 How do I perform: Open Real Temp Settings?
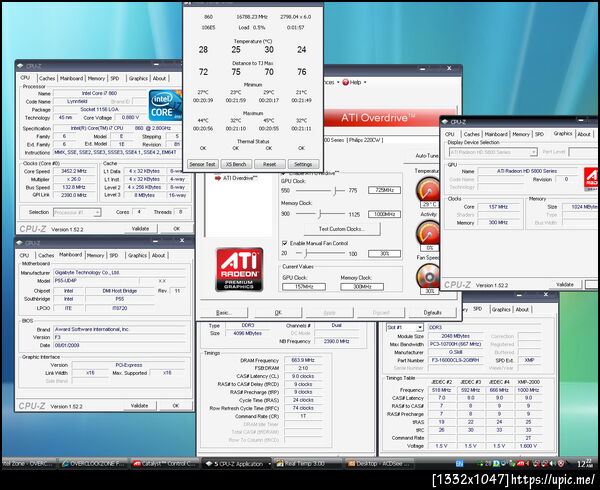click(303, 164)
